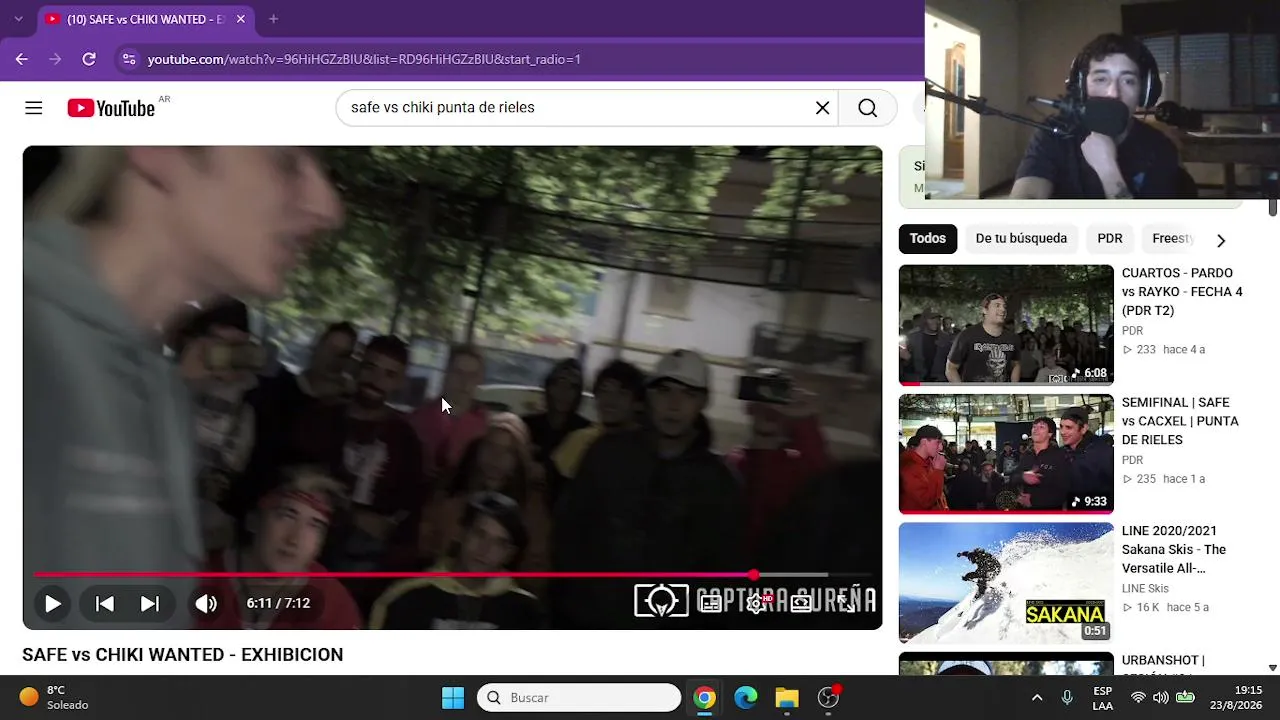Screen dimensions: 1280x720
Task: Click the taskbar Buscar search box
Action: 579,698
